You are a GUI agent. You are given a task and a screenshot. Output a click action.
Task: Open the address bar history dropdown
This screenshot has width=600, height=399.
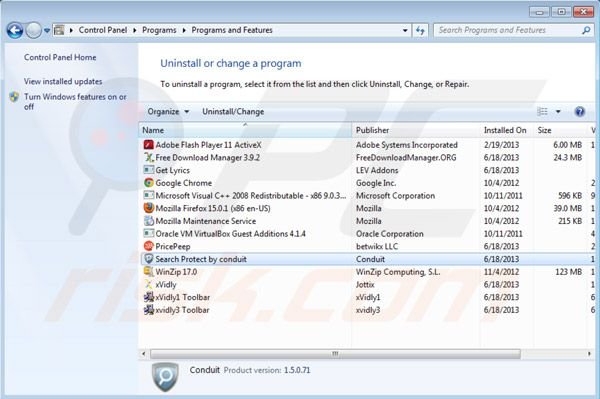[405, 30]
